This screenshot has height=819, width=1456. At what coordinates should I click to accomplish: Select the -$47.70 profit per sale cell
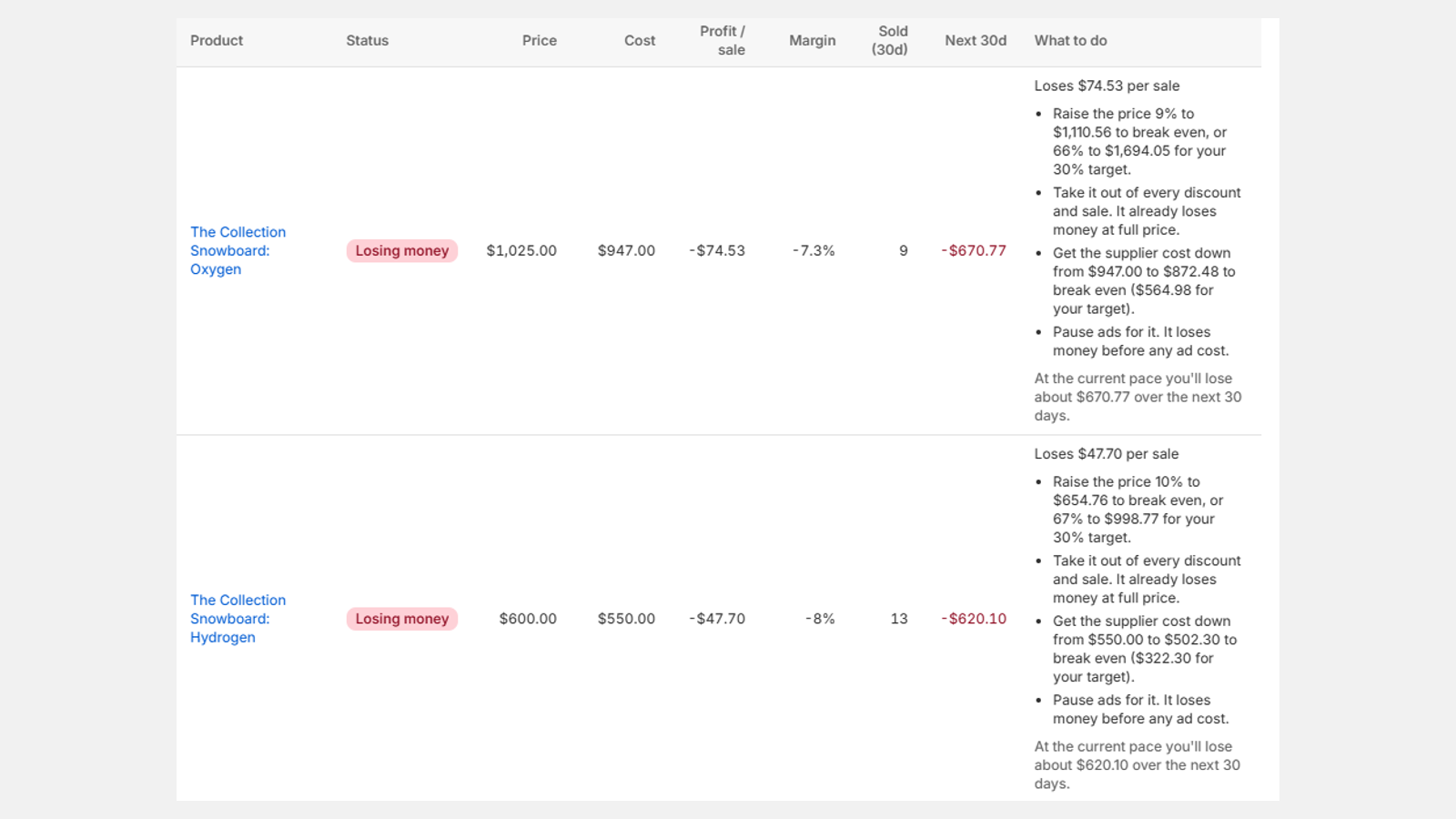pos(717,619)
